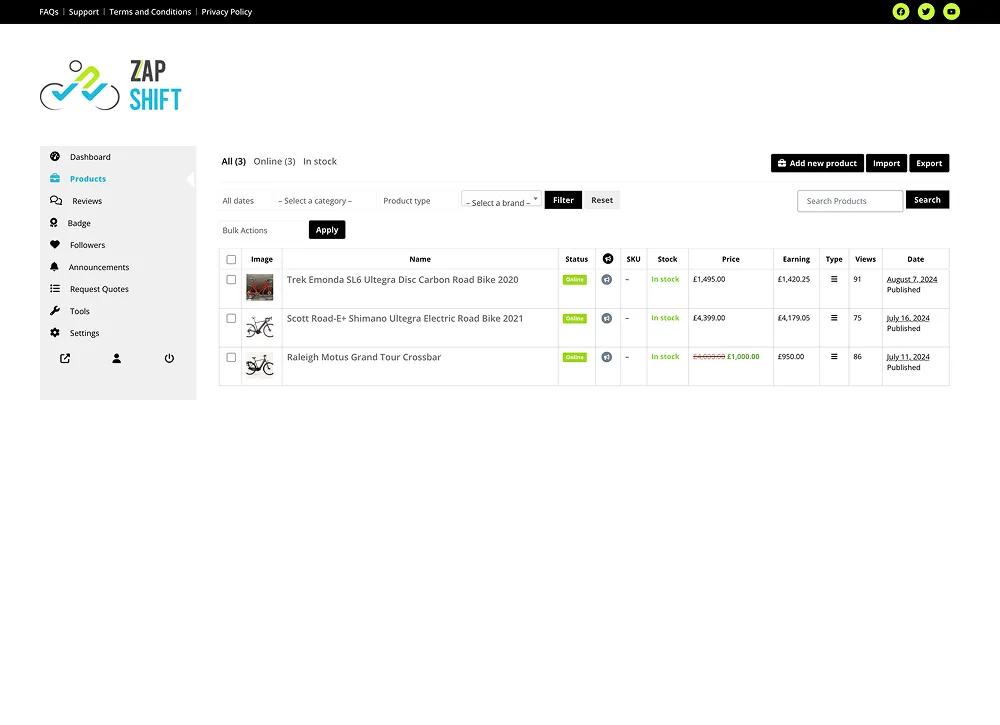
Task: Check the Trek Emonda SL6 row checkbox
Action: [231, 279]
